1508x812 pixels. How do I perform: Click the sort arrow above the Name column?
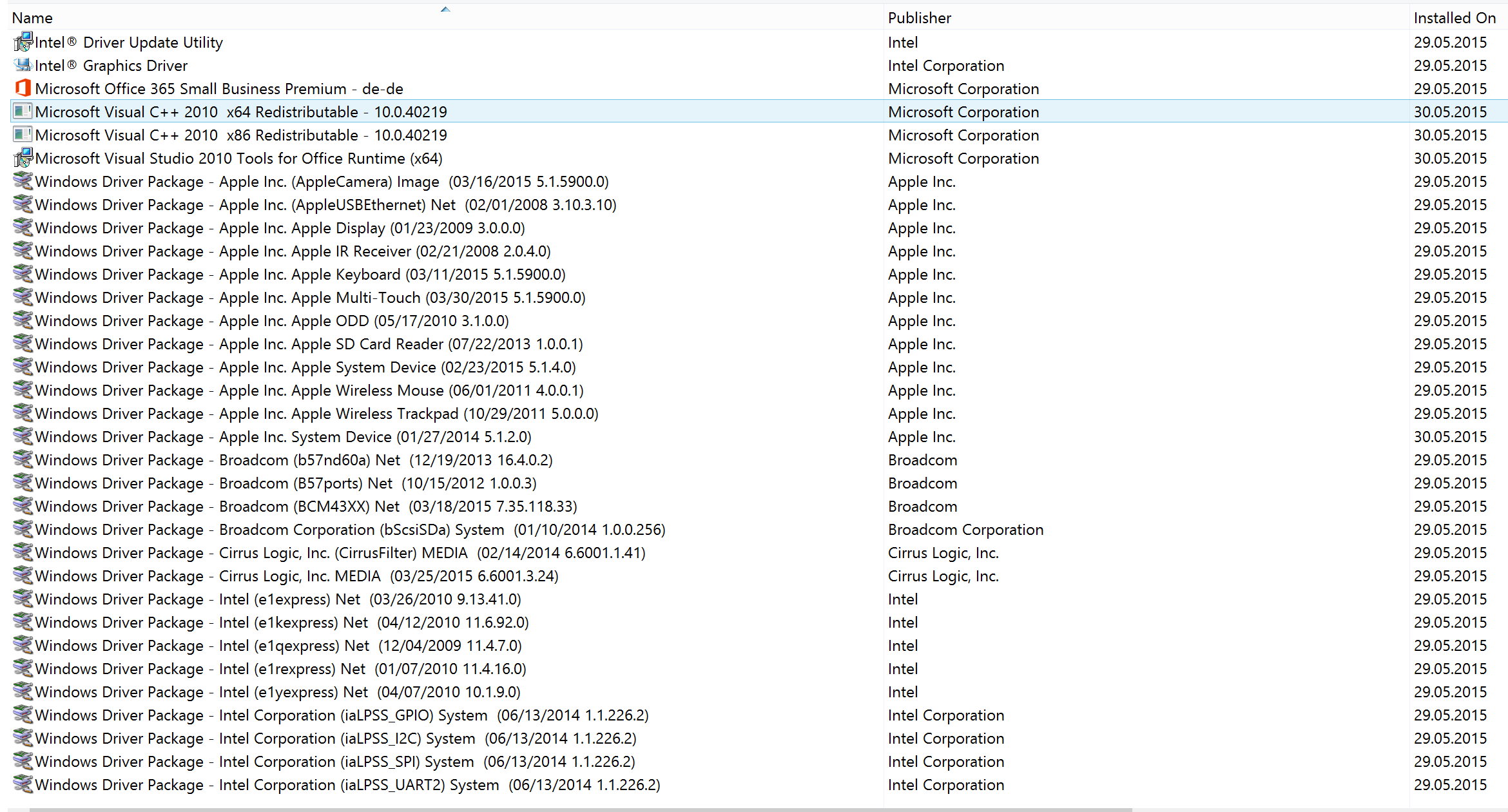445,9
